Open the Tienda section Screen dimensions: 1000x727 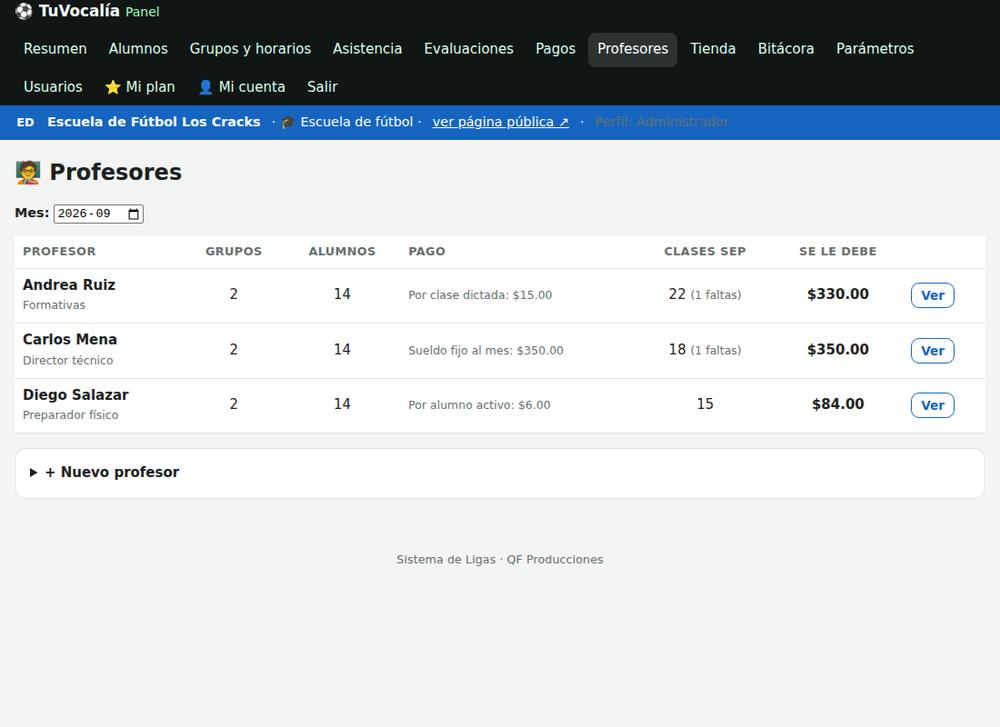[713, 48]
